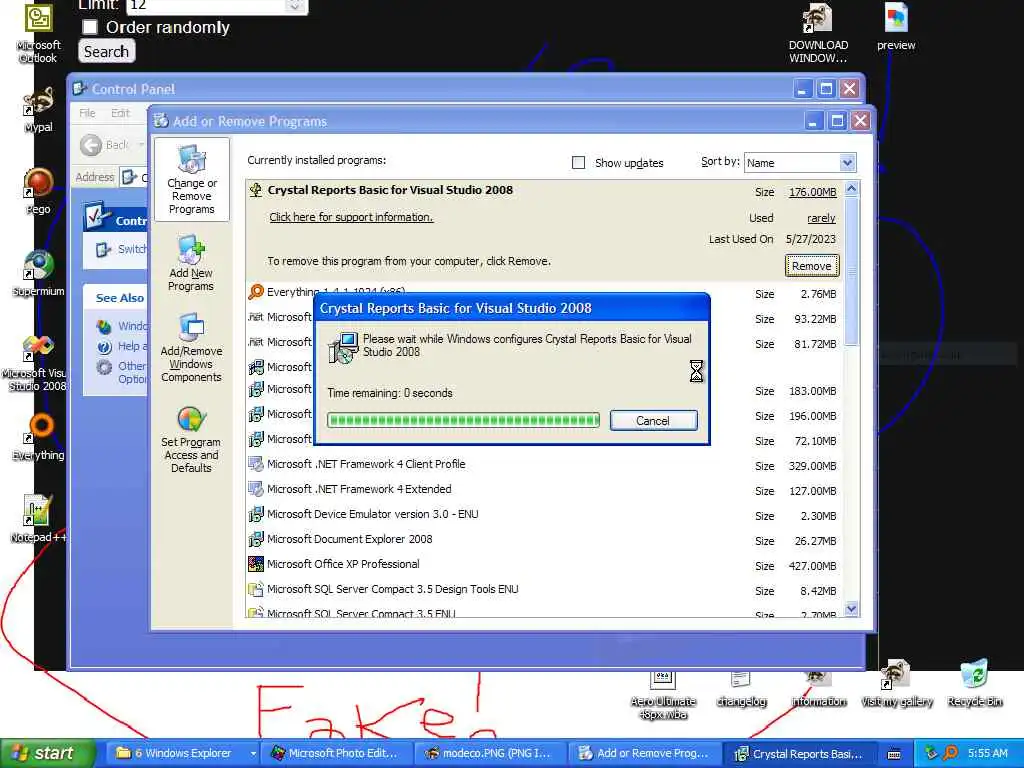The height and width of the screenshot is (768, 1024).
Task: Click Microsoft Office XP Professional list icon
Action: (256, 564)
